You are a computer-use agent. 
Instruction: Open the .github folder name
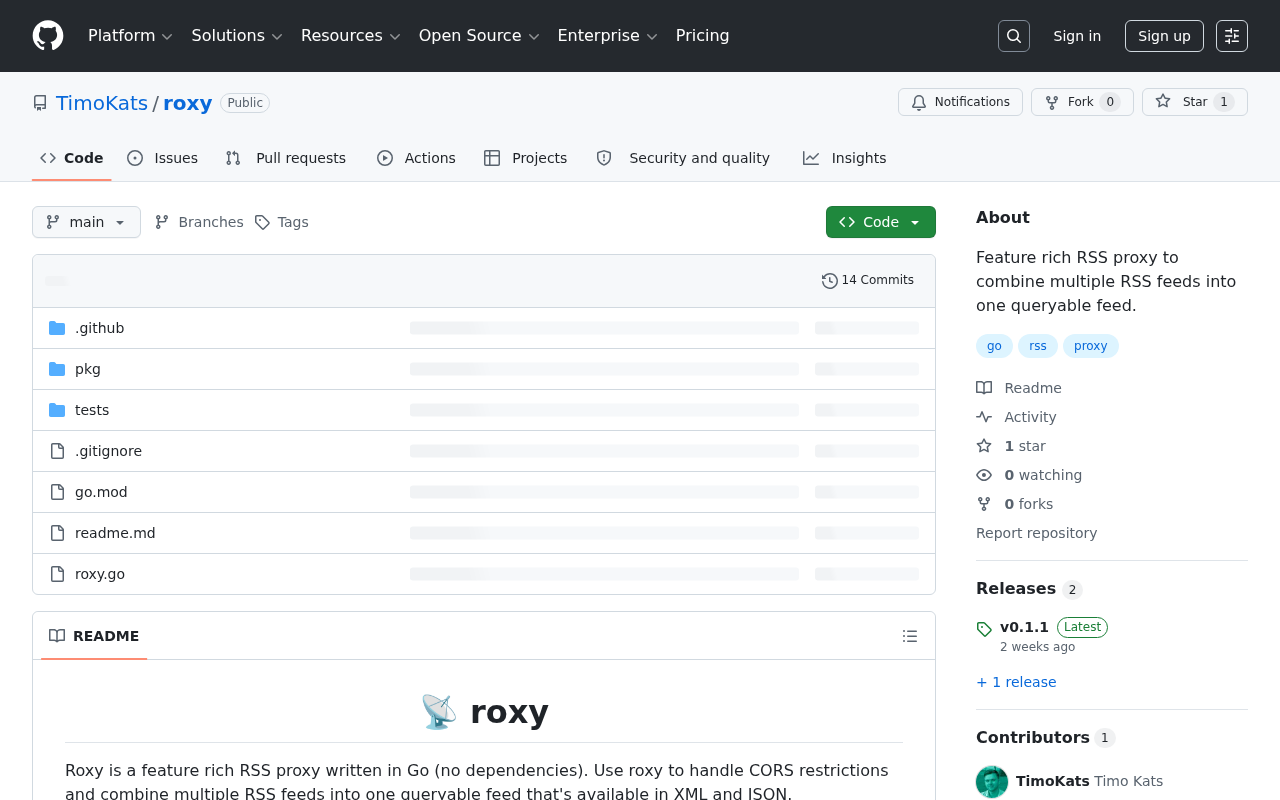click(100, 328)
